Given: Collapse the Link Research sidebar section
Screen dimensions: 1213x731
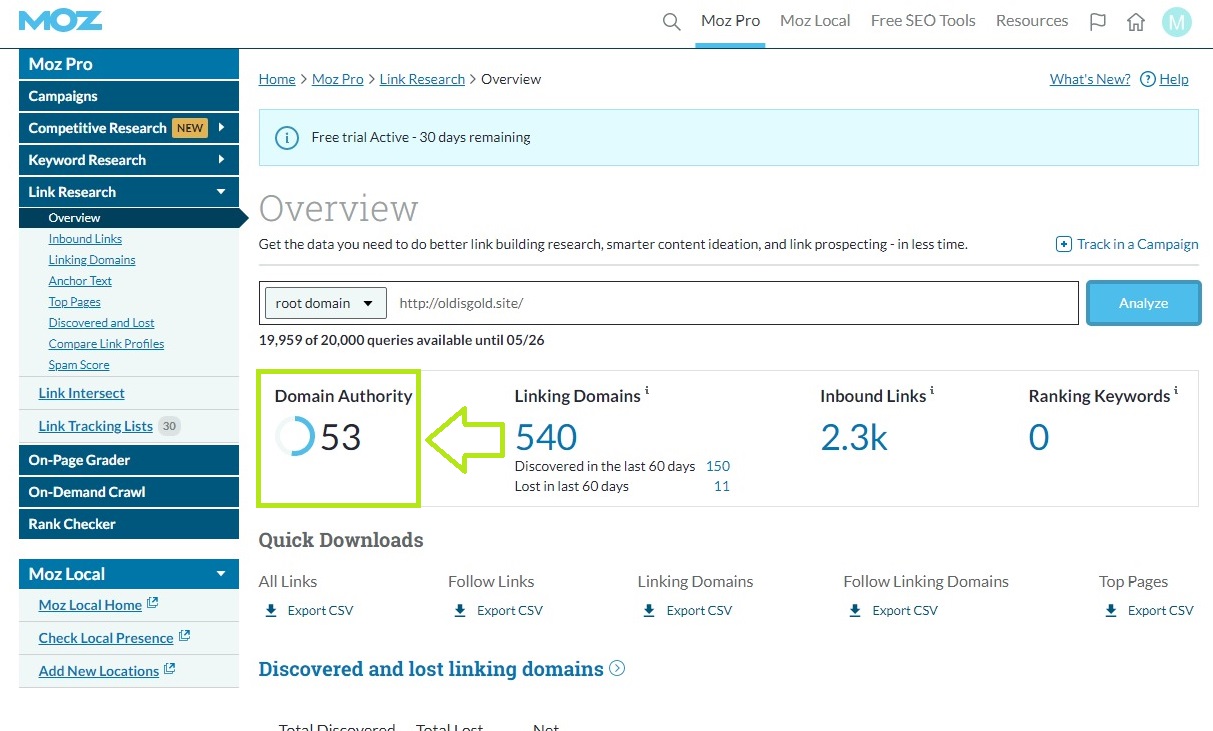Looking at the screenshot, I should 221,192.
